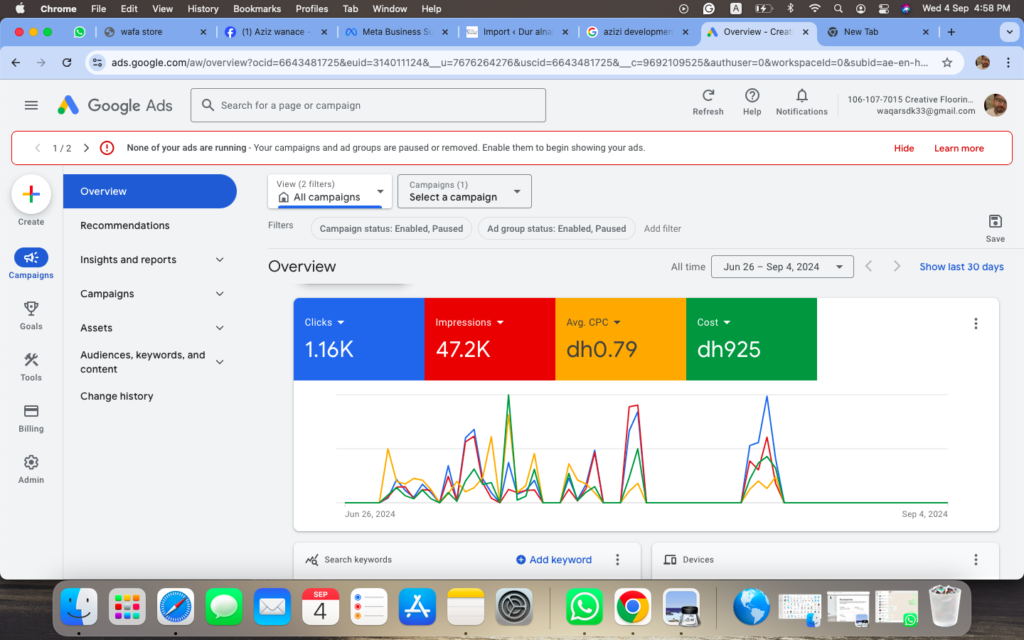Screen dimensions: 1024x640
Task: Click the Show last 30 days link
Action: click(x=960, y=266)
